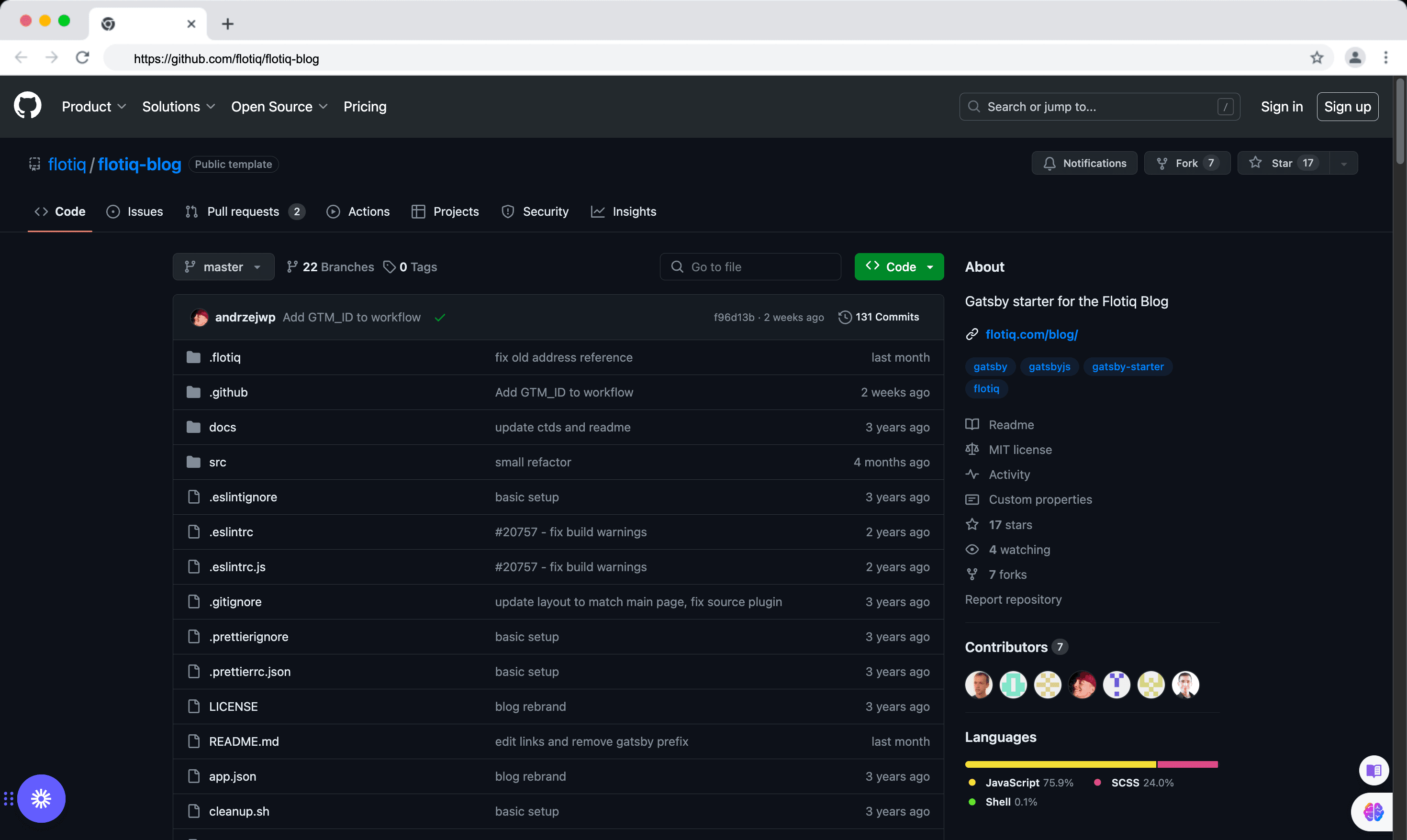Click the book reader extension icon
The image size is (1407, 840).
pyautogui.click(x=1374, y=770)
